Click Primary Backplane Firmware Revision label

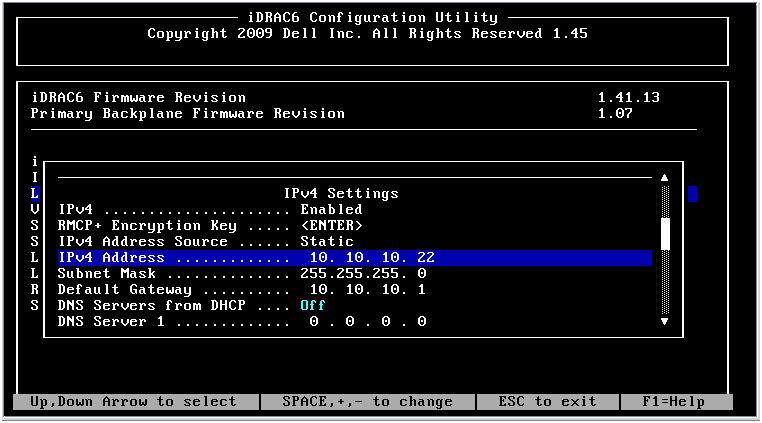[188, 113]
